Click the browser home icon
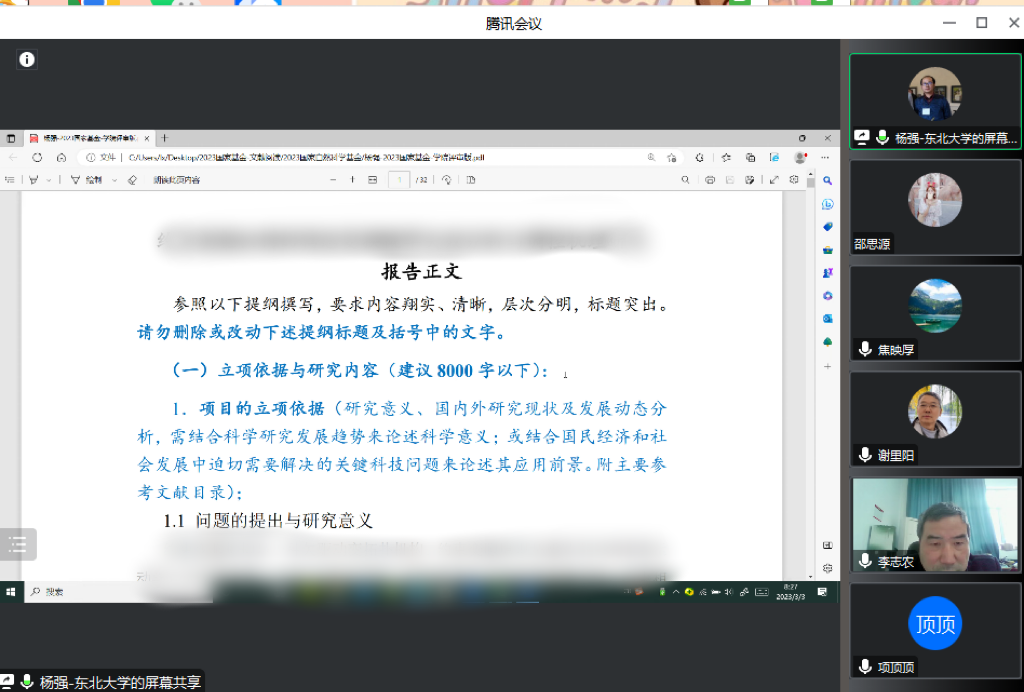 61,157
